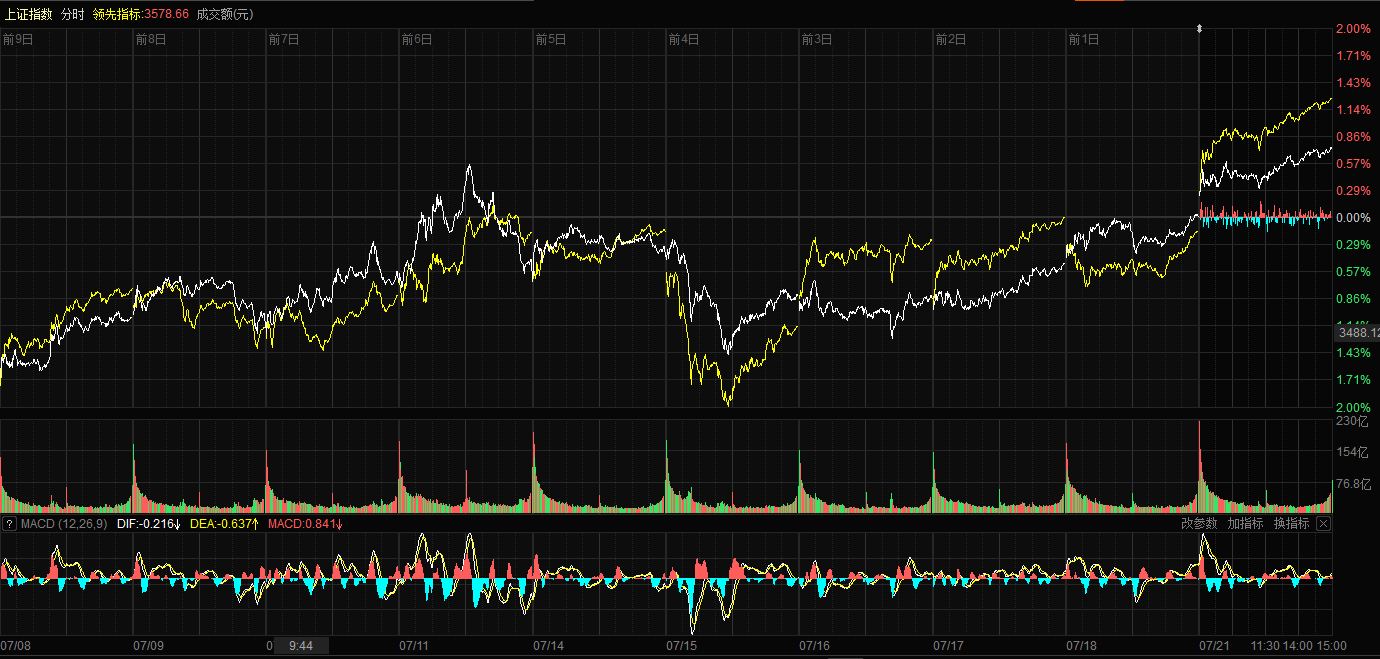
Task: Click the 成交额(元) turnover label
Action: coord(225,14)
